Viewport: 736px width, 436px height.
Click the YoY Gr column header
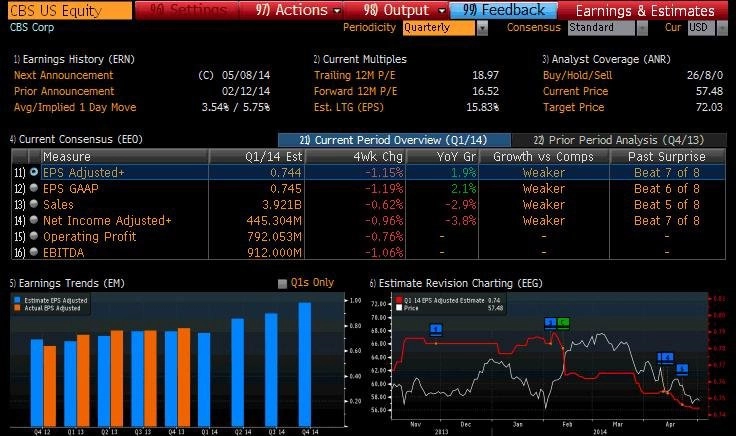[x=442, y=156]
